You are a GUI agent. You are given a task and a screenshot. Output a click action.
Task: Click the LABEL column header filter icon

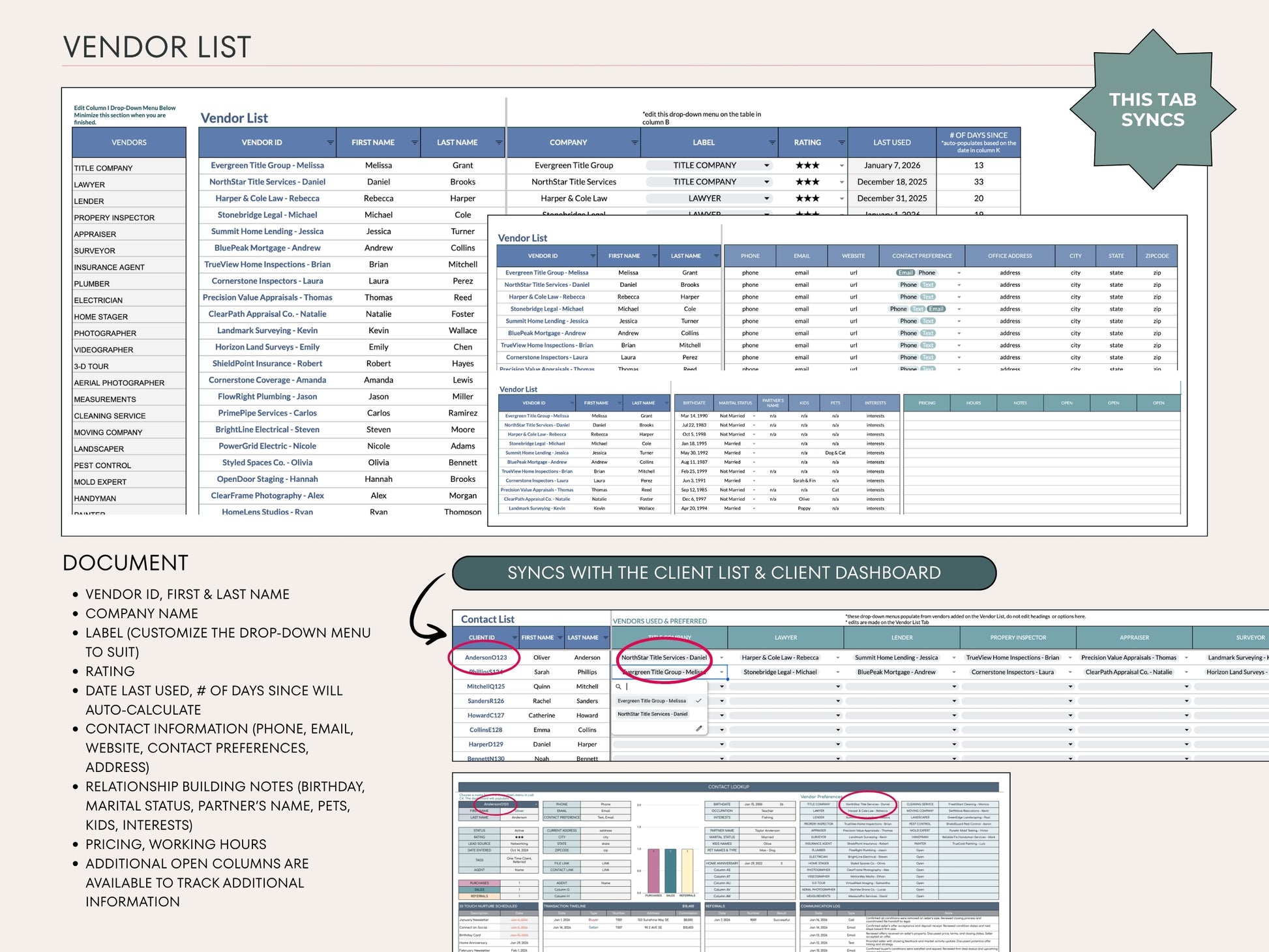(x=772, y=143)
